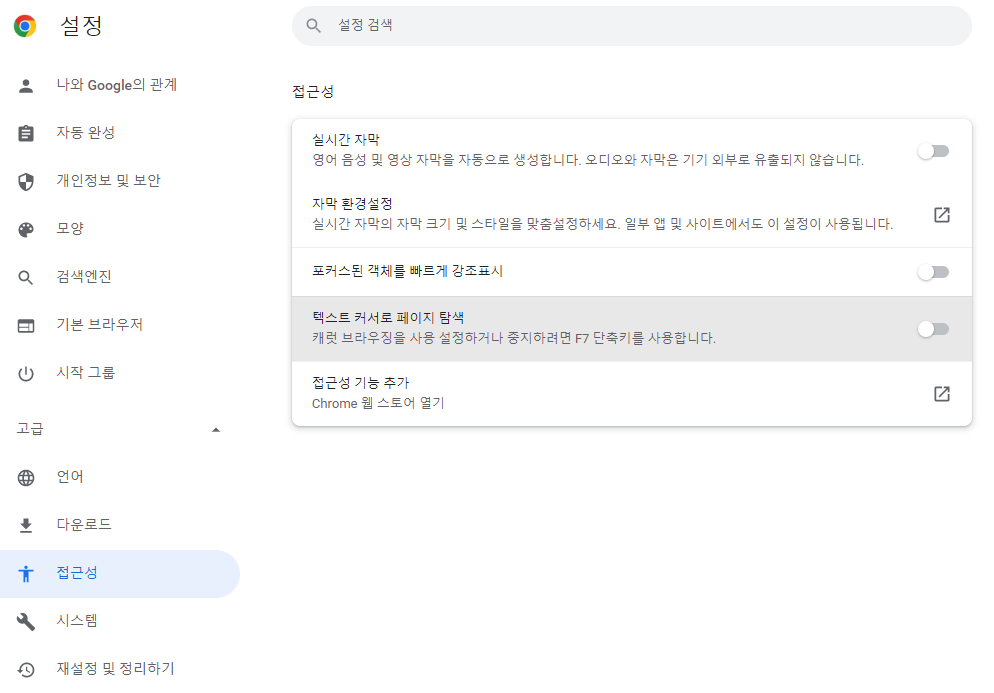This screenshot has width=994, height=693.
Task: Click the 자막 환경설정 row title
Action: click(x=352, y=204)
